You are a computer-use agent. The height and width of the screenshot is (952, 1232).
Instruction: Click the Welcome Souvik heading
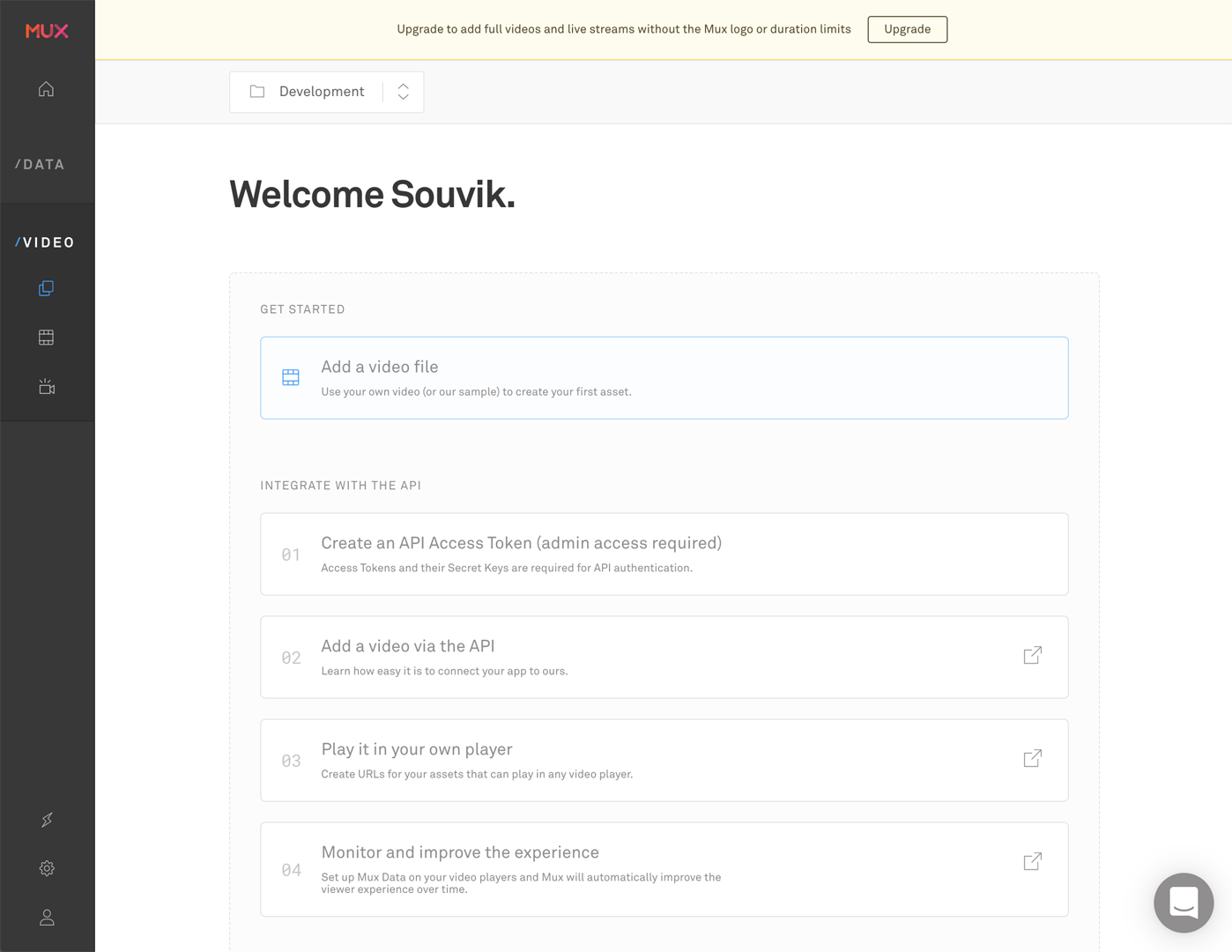pyautogui.click(x=372, y=195)
